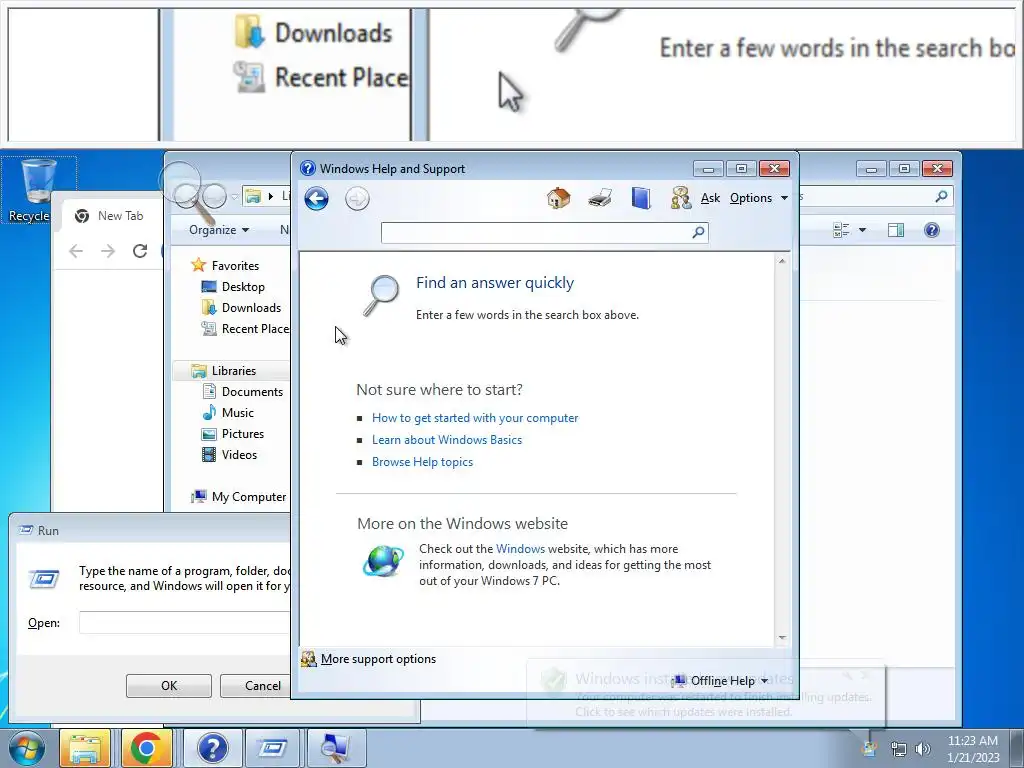This screenshot has width=1024, height=768.
Task: Open Music library in Explorer sidebar
Action: tap(238, 413)
